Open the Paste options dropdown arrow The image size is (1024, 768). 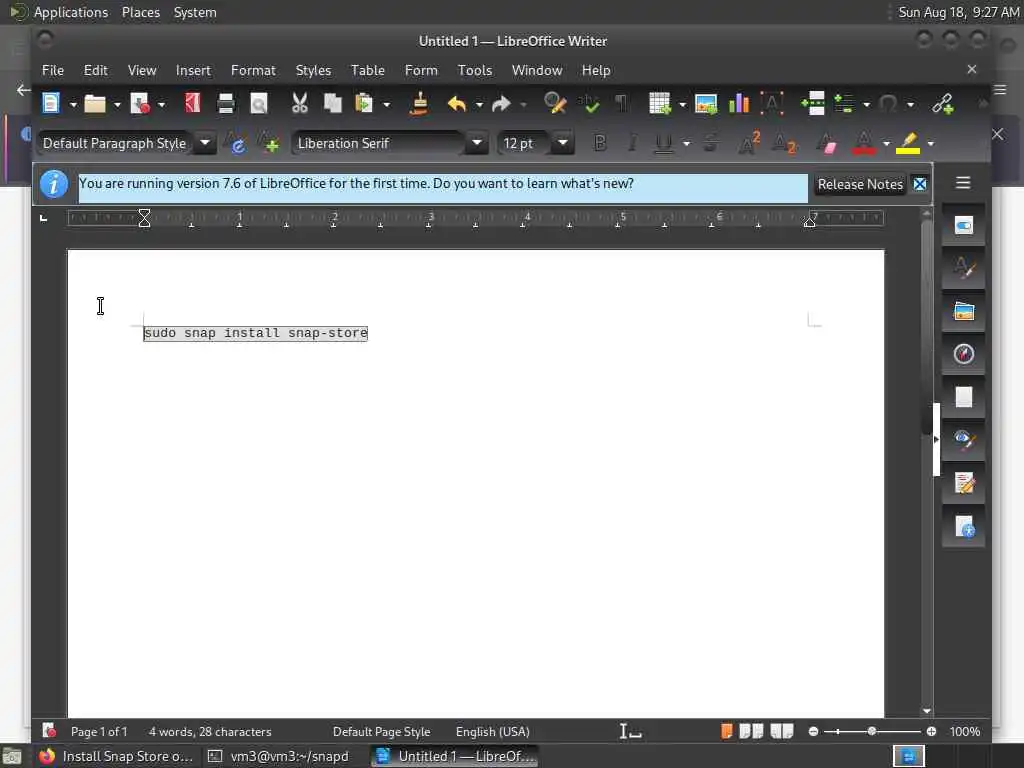coord(387,104)
